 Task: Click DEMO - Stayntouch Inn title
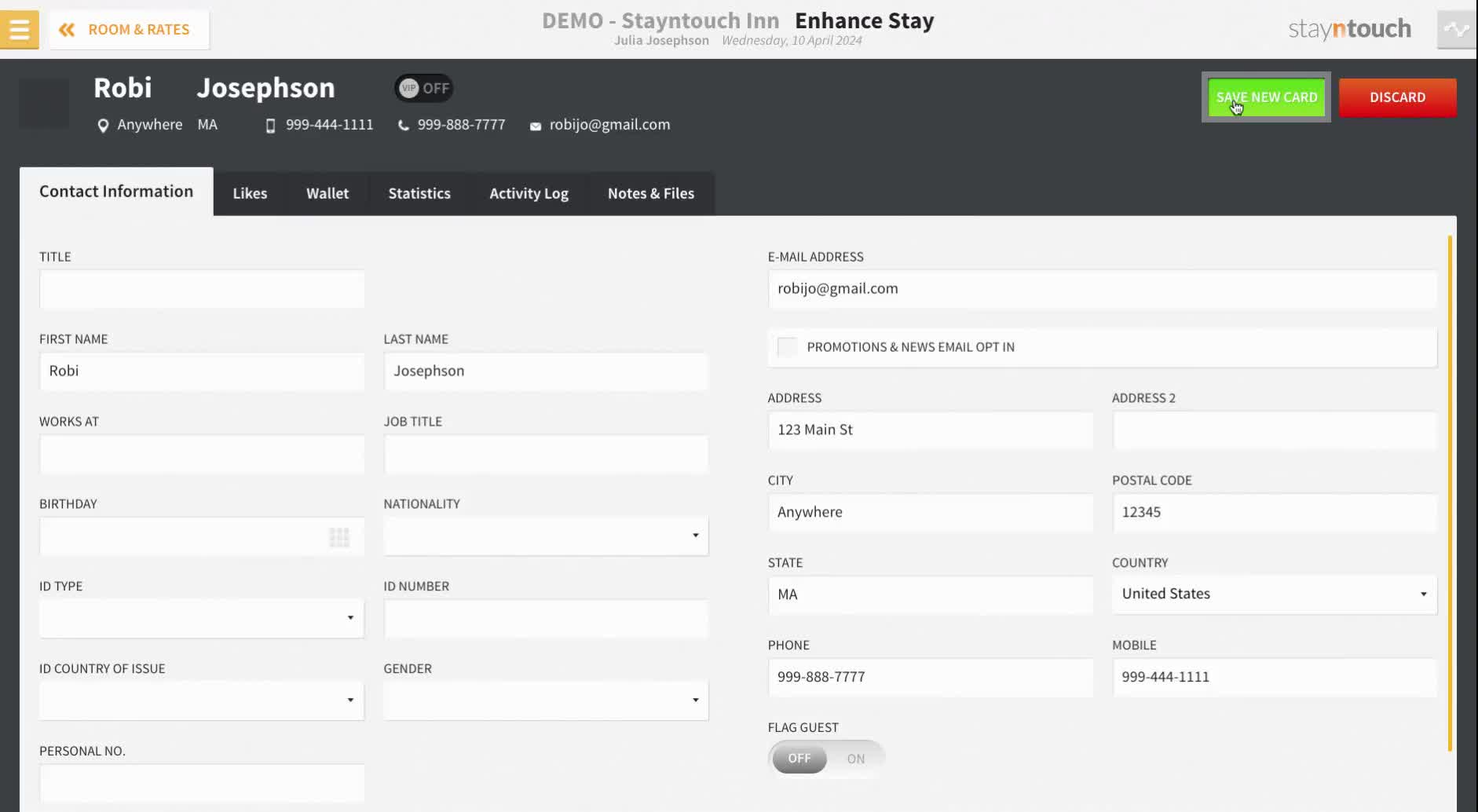pos(660,20)
